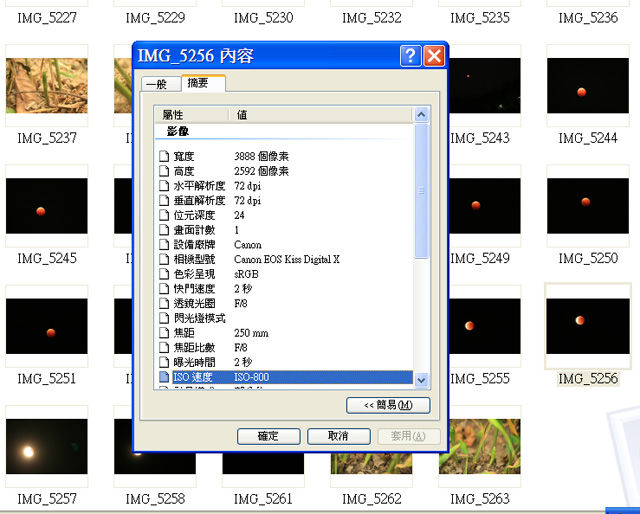Click the IMG_5261 file name
The image size is (640, 514).
click(x=263, y=499)
